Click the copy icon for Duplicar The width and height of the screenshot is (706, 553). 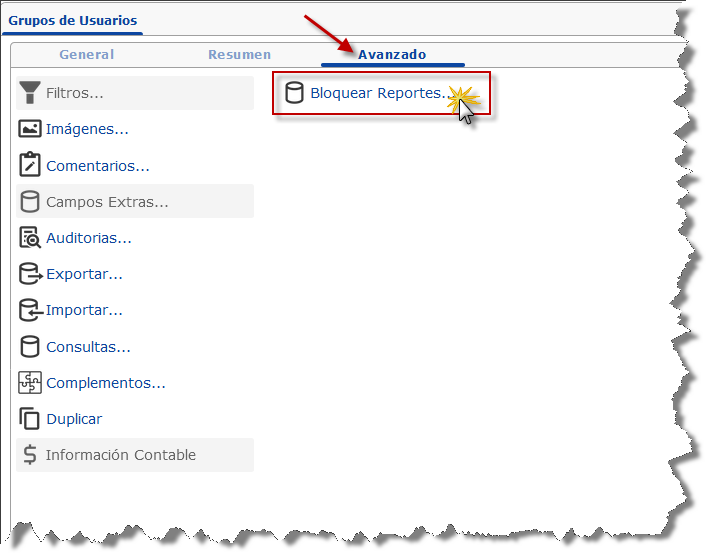(x=30, y=418)
